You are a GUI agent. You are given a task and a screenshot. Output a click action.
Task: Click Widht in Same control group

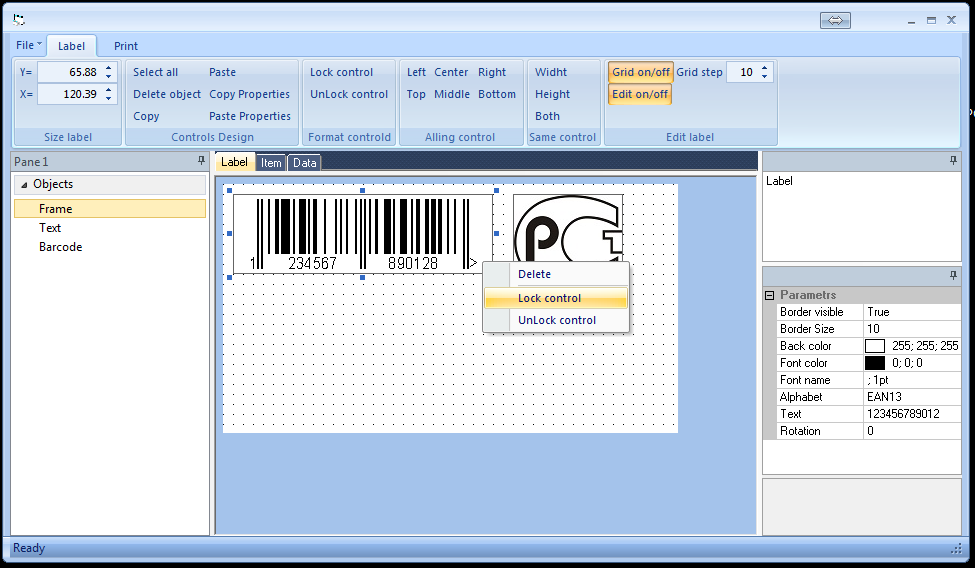[x=551, y=72]
